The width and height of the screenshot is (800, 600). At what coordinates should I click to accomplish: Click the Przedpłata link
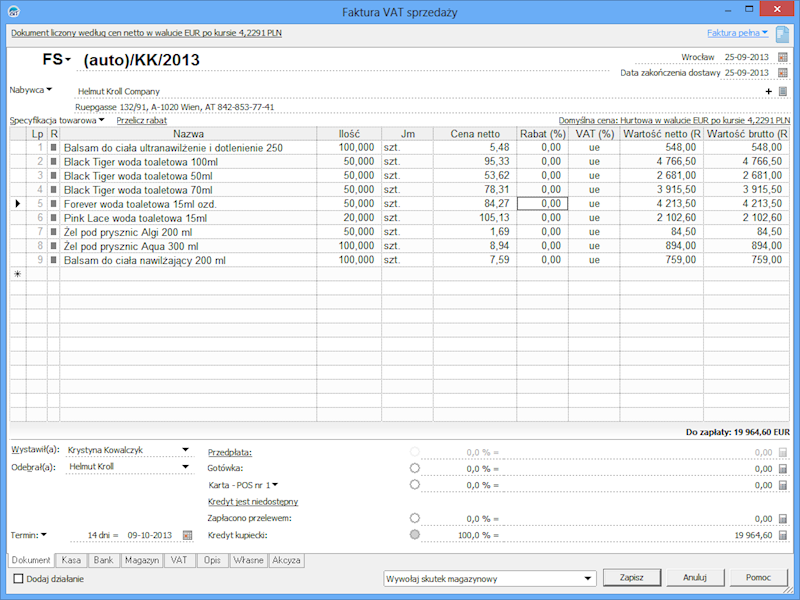tap(230, 453)
